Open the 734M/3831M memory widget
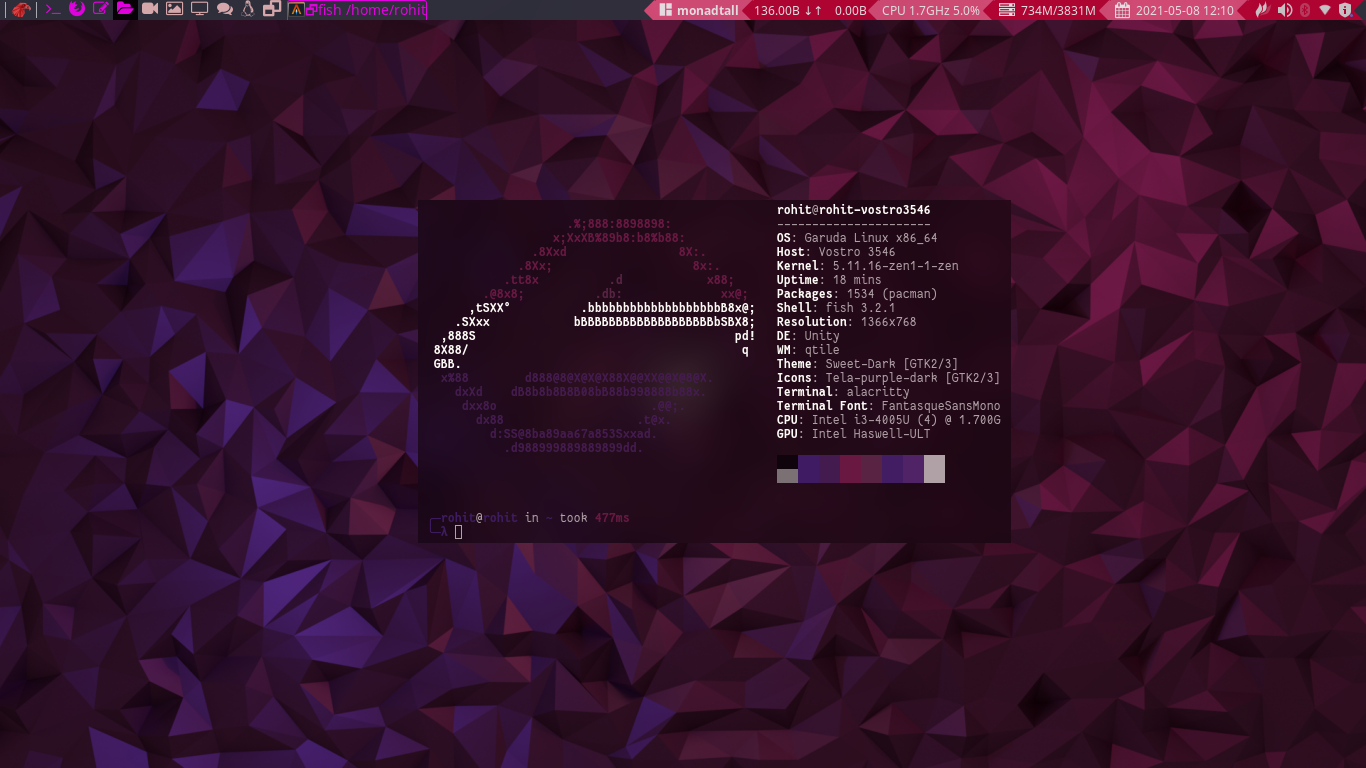 tap(1050, 10)
